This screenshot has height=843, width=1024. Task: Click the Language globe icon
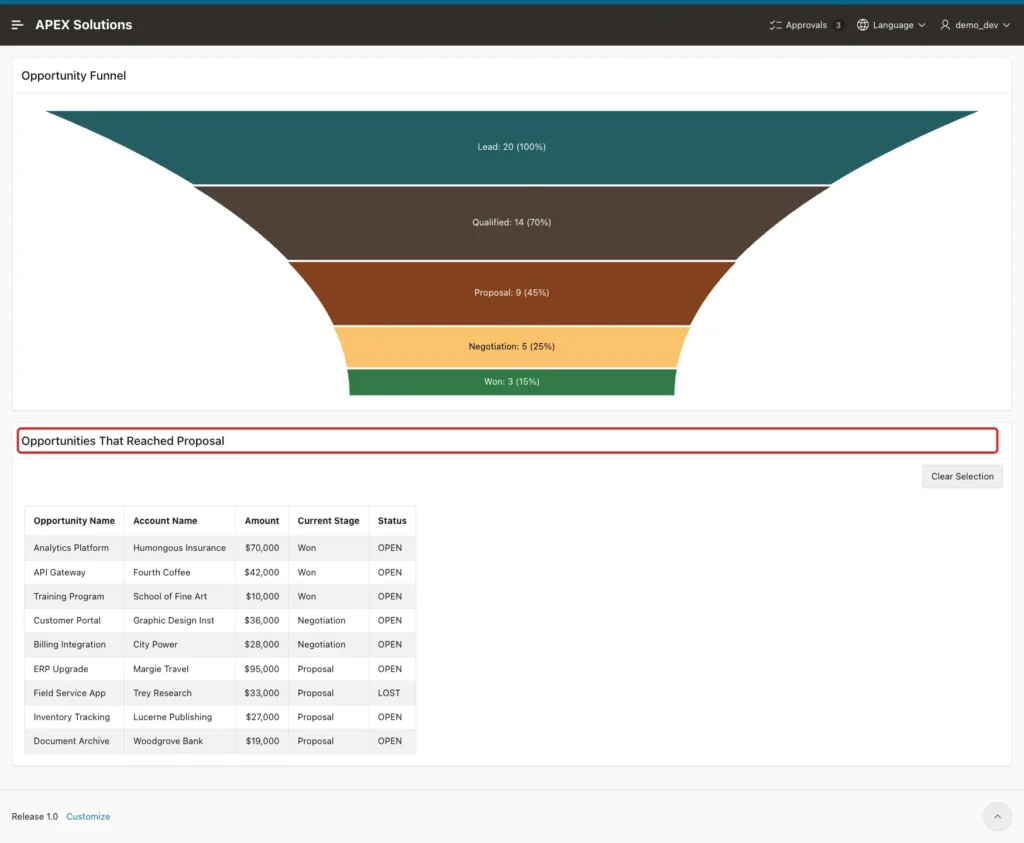click(863, 25)
